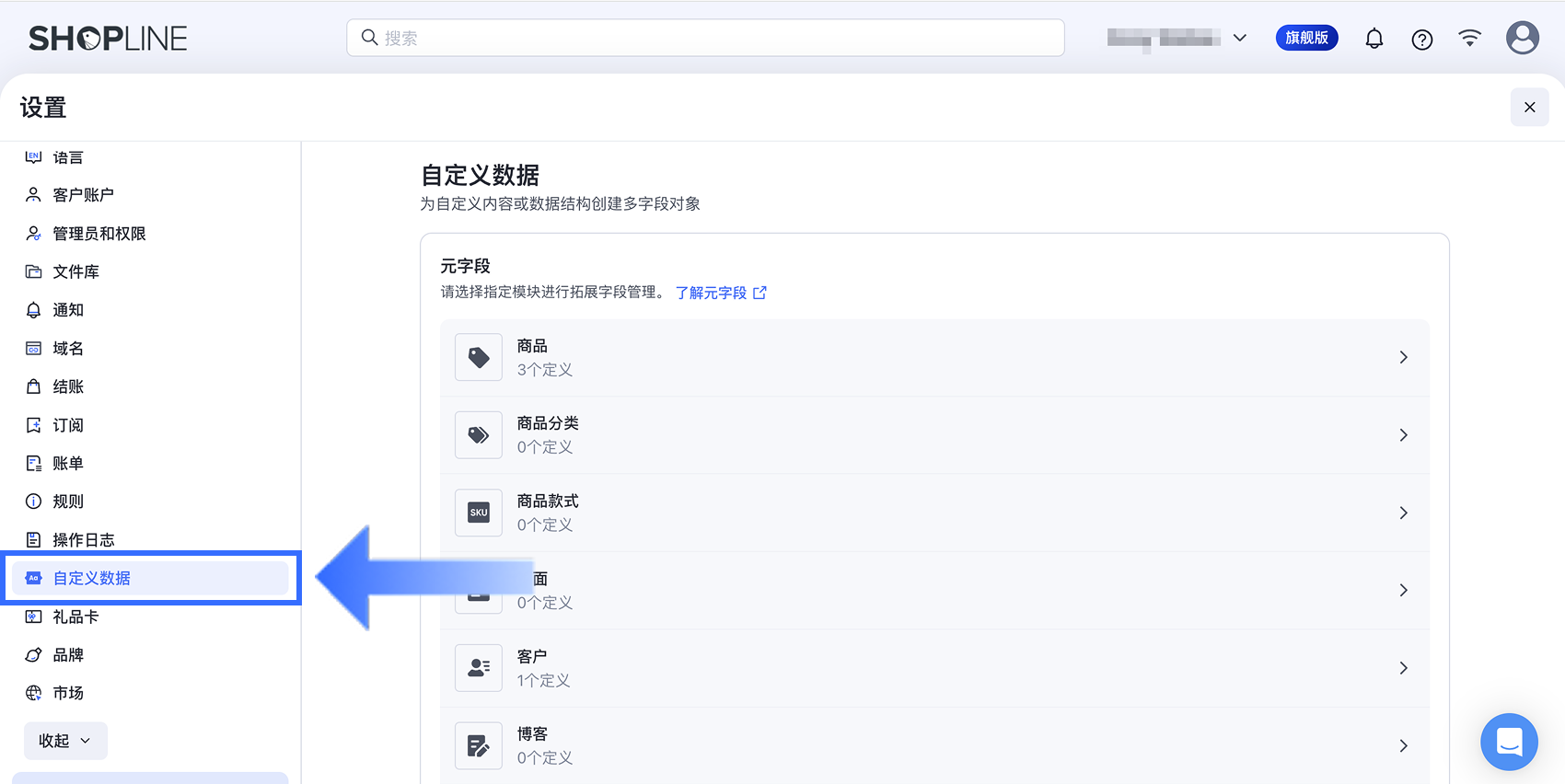
Task: Click the 客户 contact card icon
Action: pyautogui.click(x=479, y=668)
